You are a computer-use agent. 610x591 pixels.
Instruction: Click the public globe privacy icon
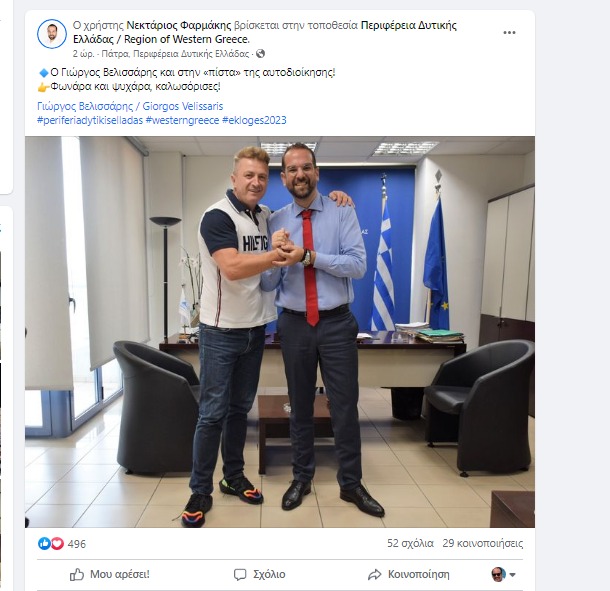[x=260, y=53]
